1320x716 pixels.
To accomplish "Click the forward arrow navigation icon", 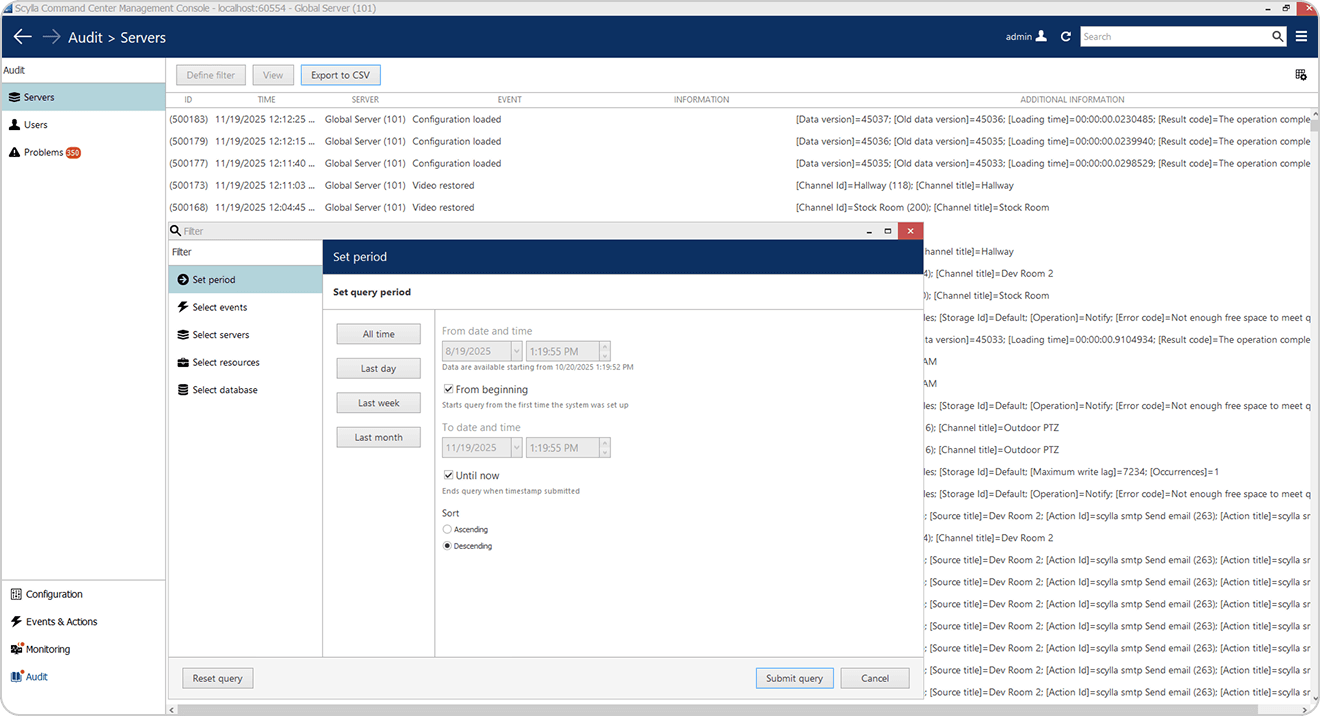I will 51,37.
